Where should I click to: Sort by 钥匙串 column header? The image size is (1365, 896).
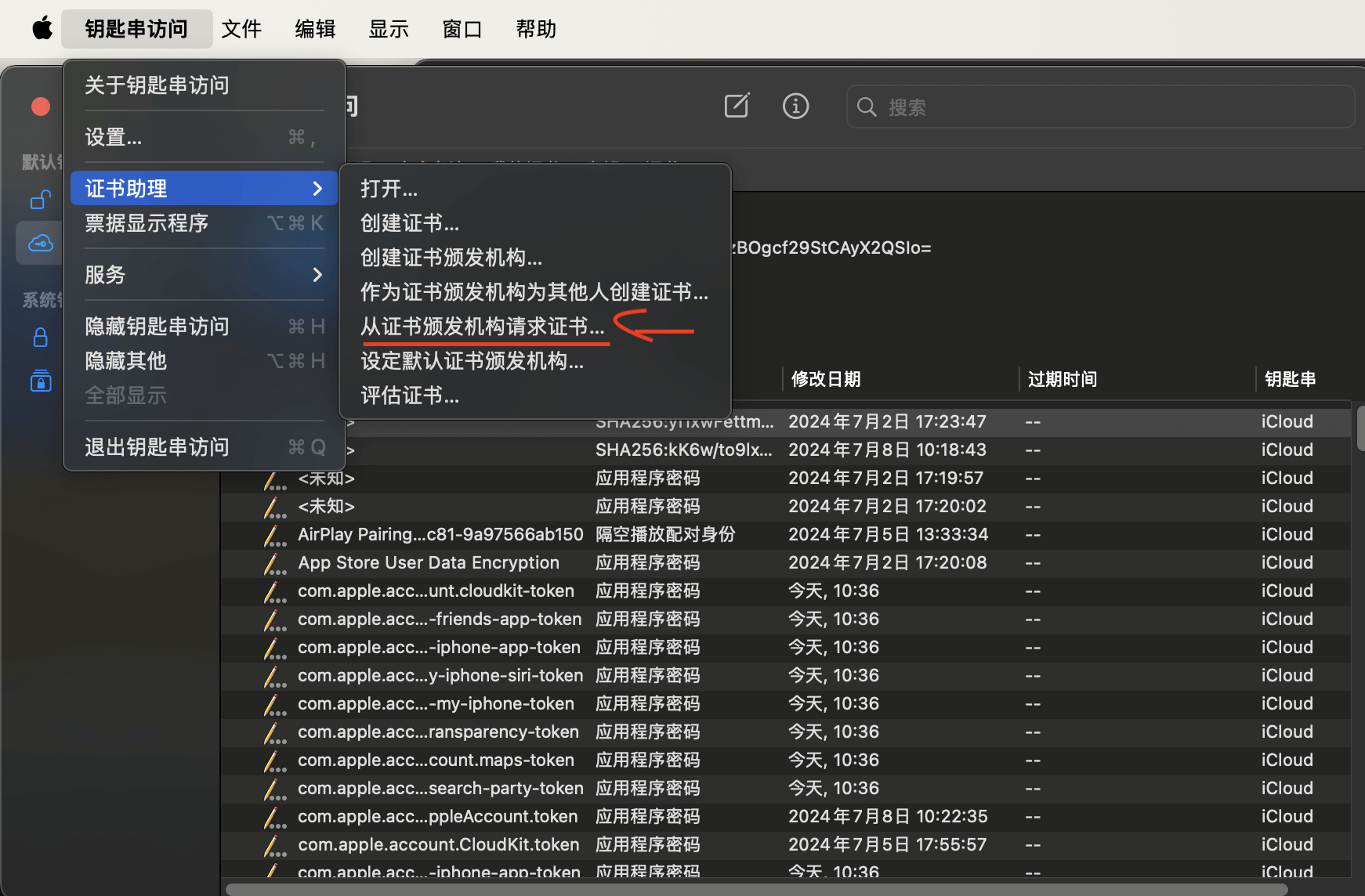click(1290, 379)
